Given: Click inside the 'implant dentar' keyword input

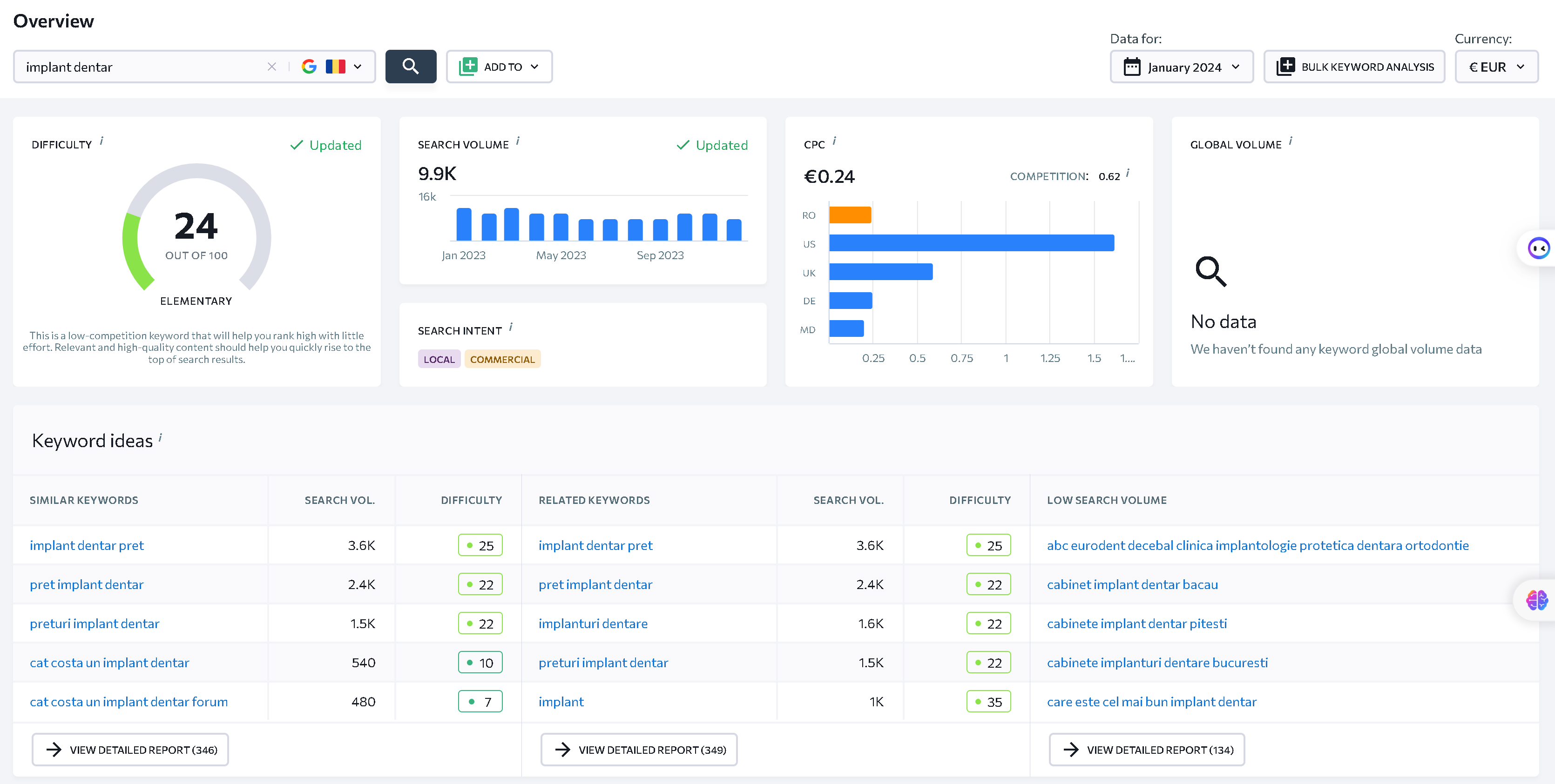Looking at the screenshot, I should click(142, 67).
